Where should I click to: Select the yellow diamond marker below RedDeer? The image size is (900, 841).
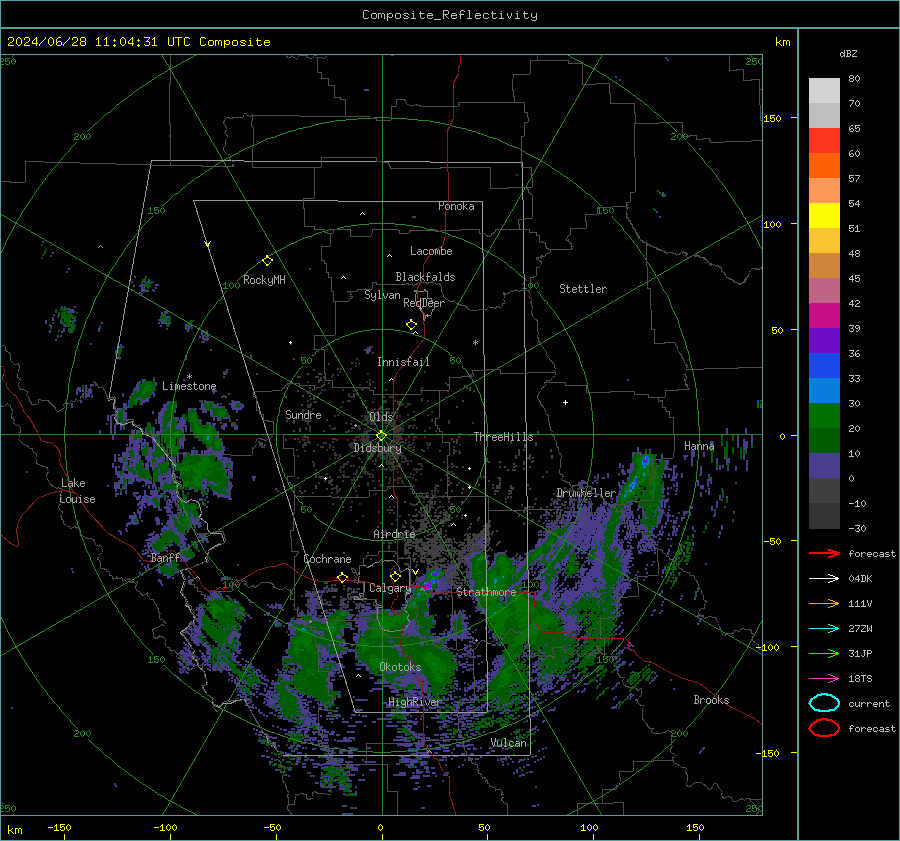[x=411, y=325]
